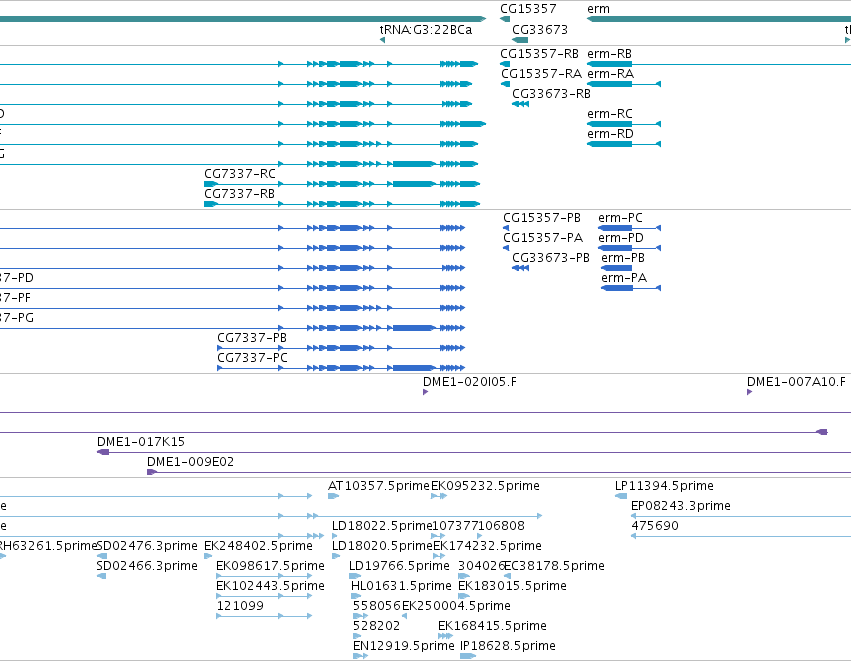Open the CG33673-RB transcript

pyautogui.click(x=520, y=104)
